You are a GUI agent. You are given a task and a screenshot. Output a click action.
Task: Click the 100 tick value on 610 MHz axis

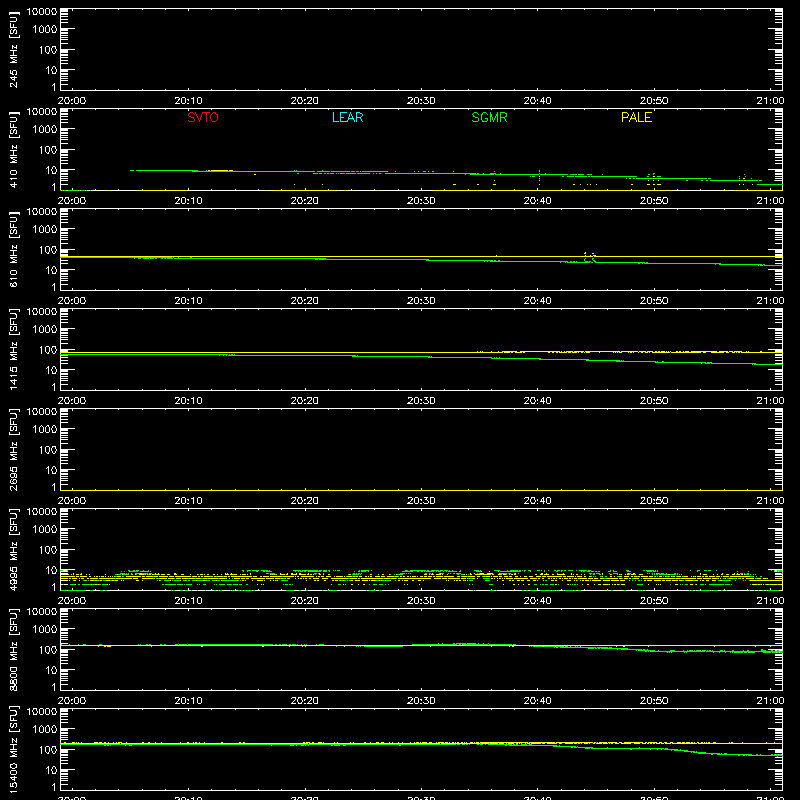pyautogui.click(x=48, y=250)
